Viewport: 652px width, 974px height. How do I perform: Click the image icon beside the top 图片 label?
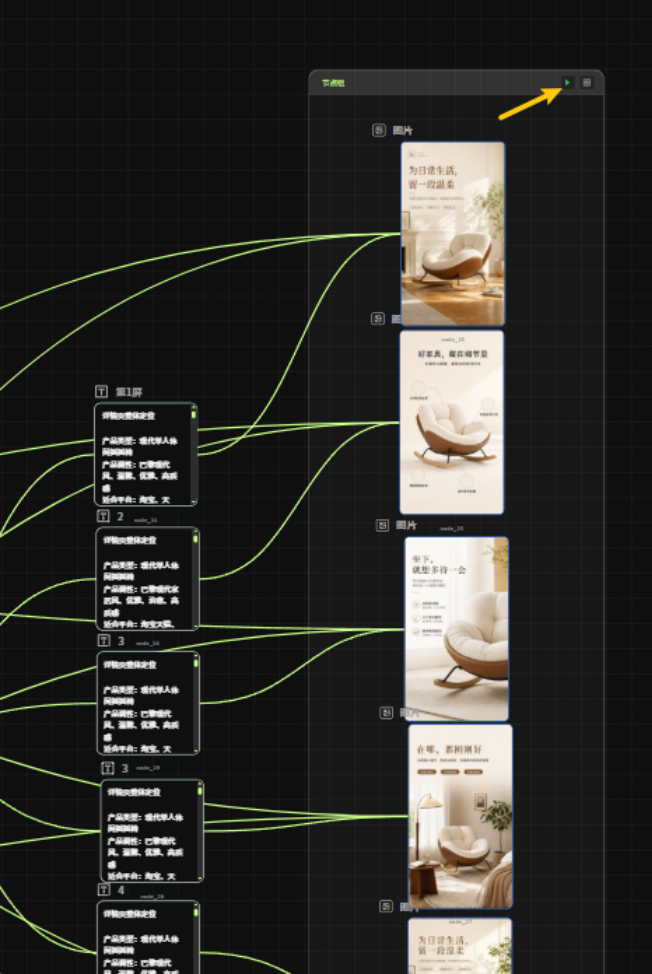tap(379, 130)
